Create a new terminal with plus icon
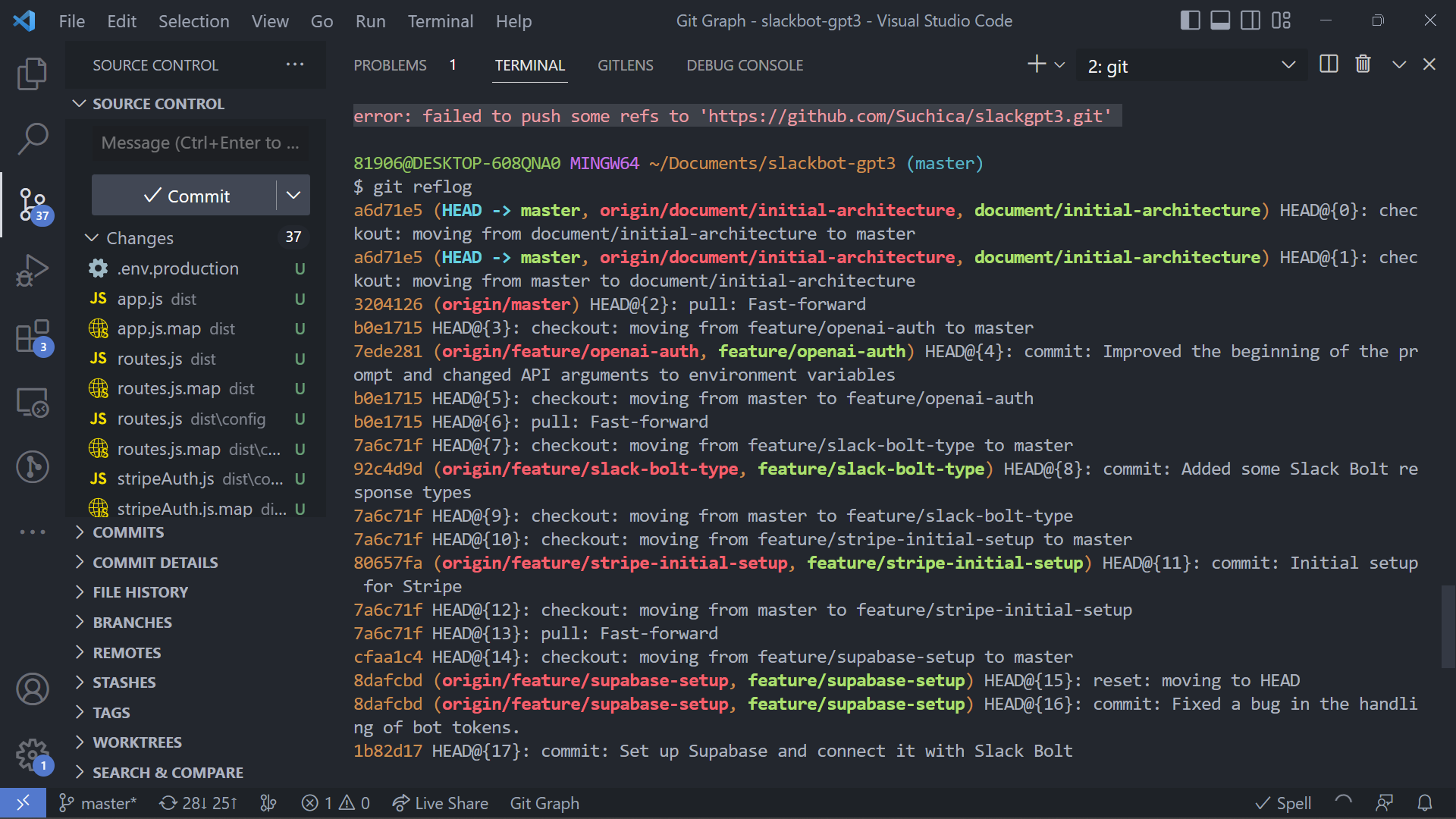Image resolution: width=1456 pixels, height=819 pixels. (x=1037, y=64)
